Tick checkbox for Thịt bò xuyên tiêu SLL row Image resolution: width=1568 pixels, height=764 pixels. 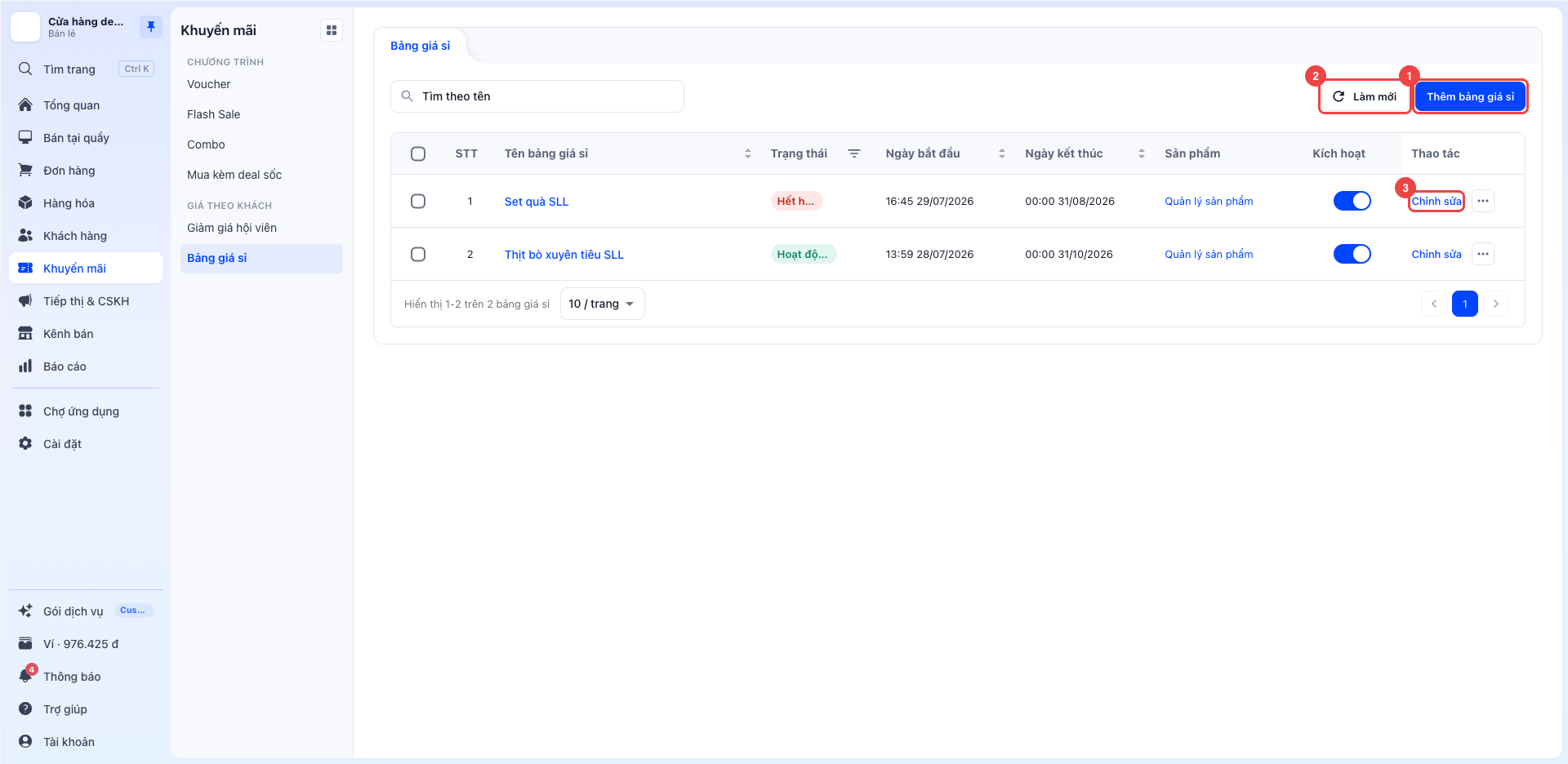[x=418, y=254]
